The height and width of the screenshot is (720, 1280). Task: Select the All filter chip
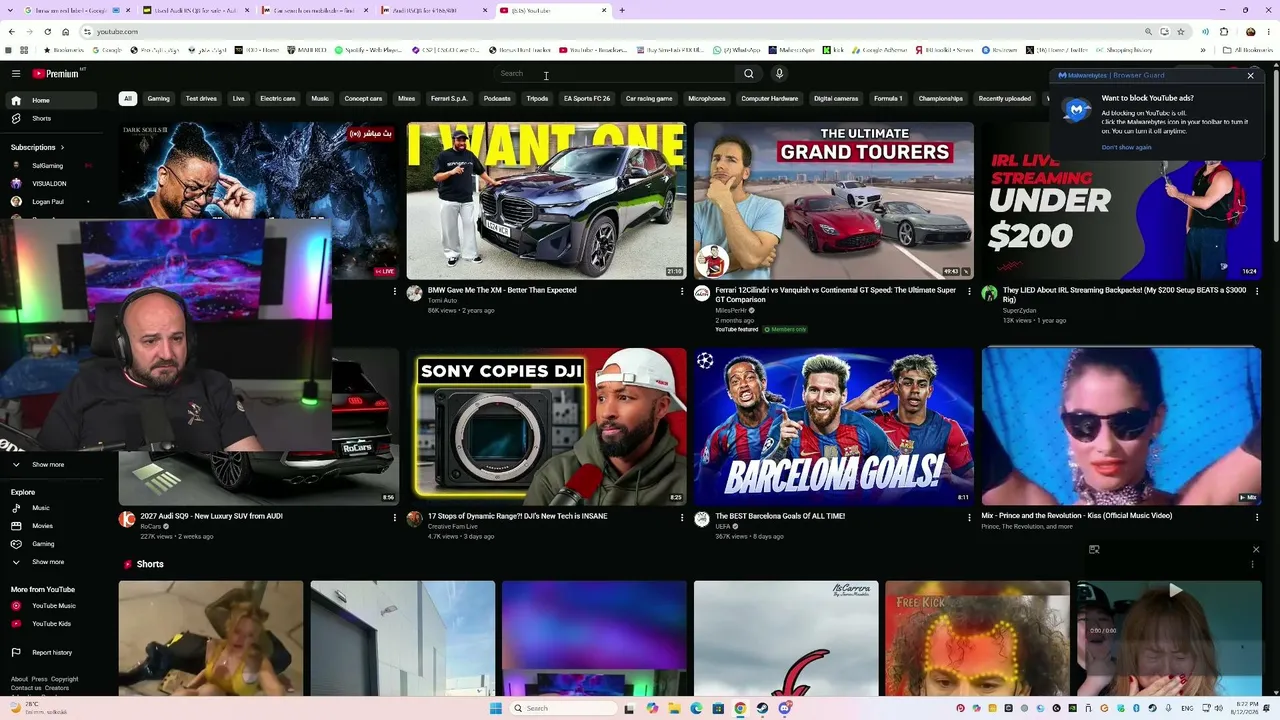pyautogui.click(x=127, y=99)
